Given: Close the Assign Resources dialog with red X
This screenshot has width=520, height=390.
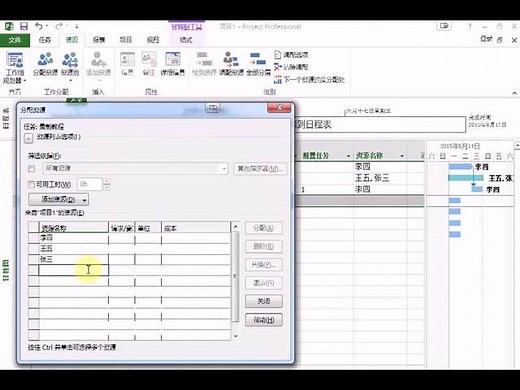Looking at the screenshot, I should click(279, 108).
